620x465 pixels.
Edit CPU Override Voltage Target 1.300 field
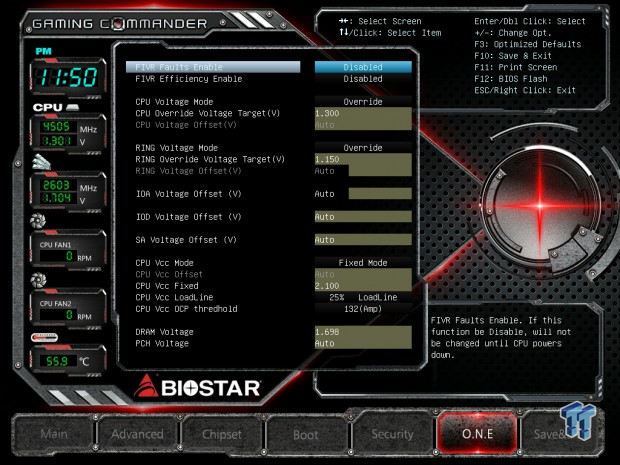(363, 113)
